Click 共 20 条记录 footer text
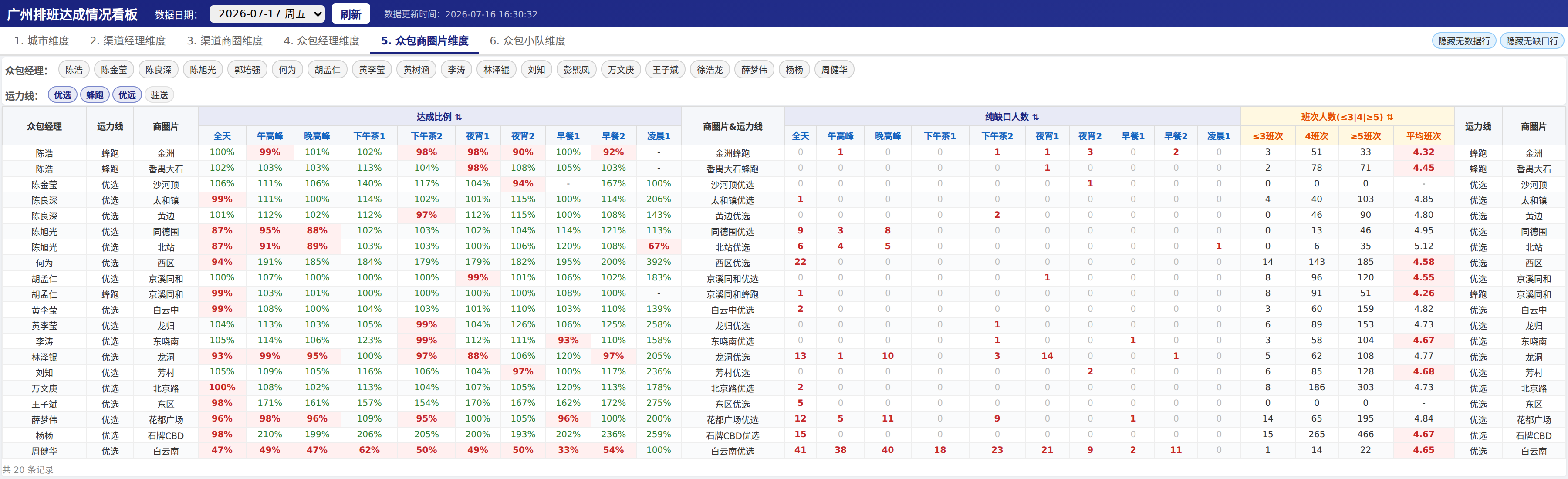The height and width of the screenshot is (479, 1568). coord(28,470)
